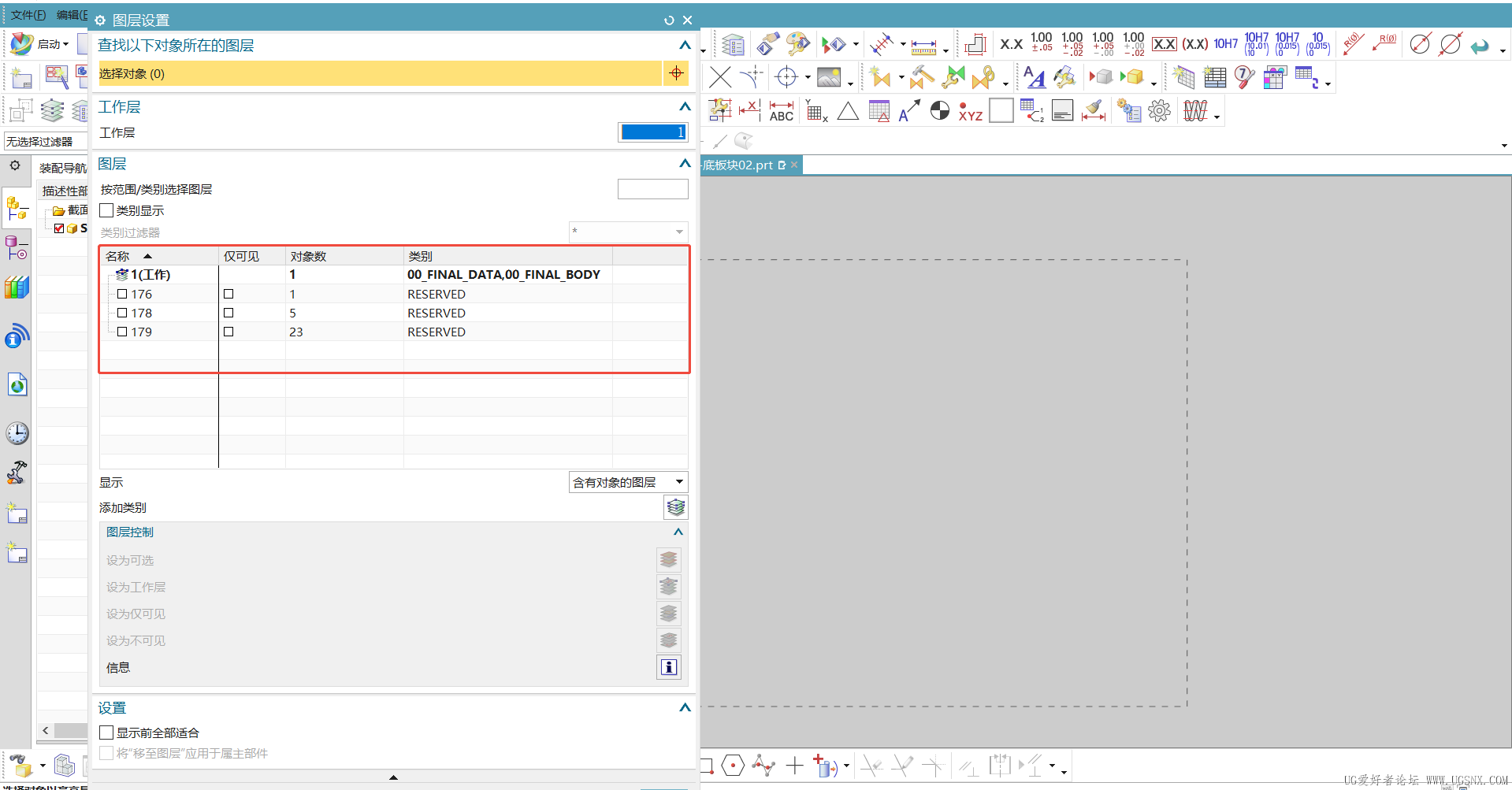The image size is (1512, 790).
Task: Select the '1(工作)' layer row
Action: pyautogui.click(x=394, y=274)
